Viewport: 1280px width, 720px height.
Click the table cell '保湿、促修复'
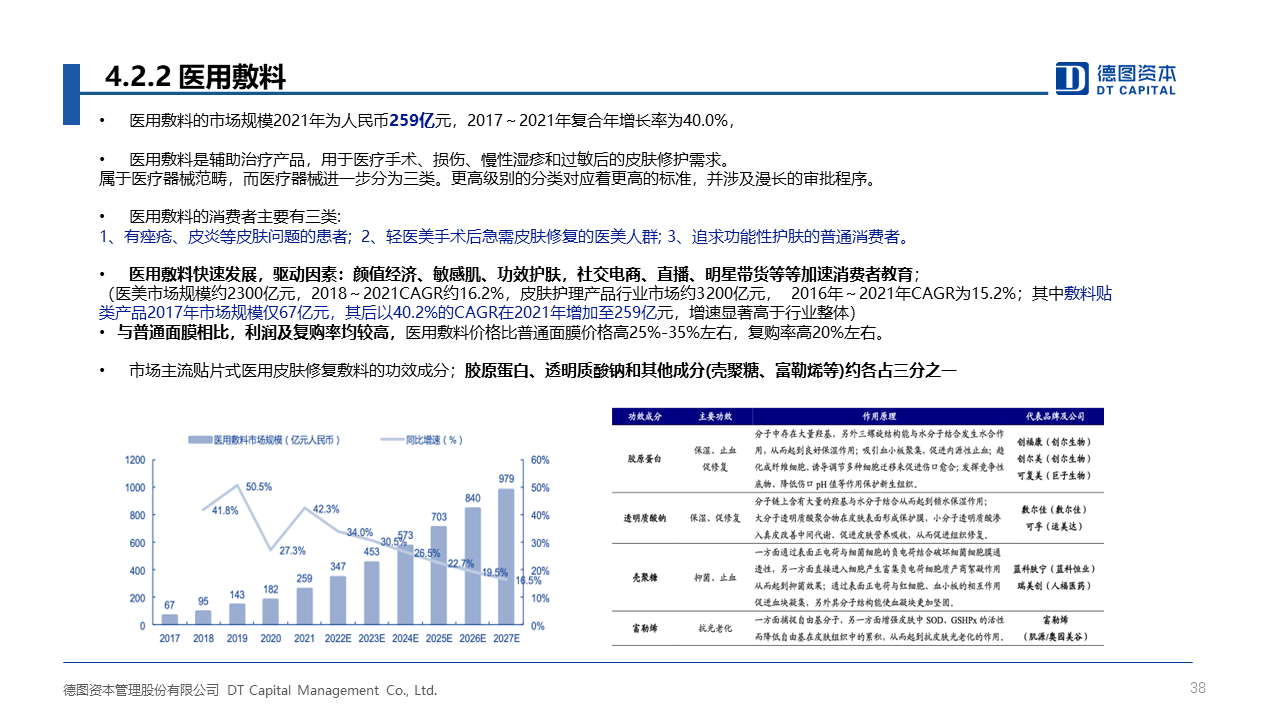(x=717, y=518)
